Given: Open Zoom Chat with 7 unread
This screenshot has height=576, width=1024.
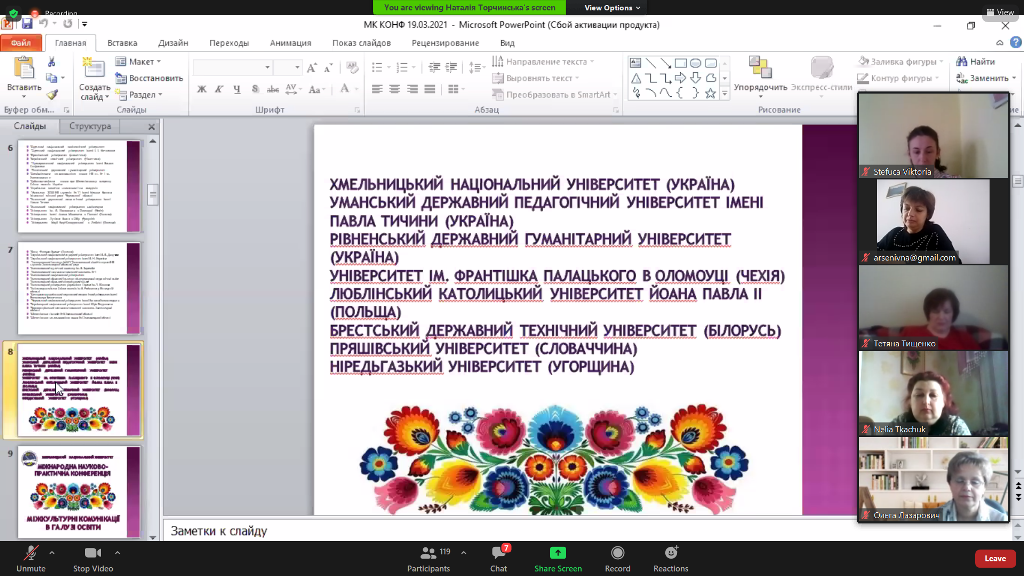Looking at the screenshot, I should tap(499, 560).
